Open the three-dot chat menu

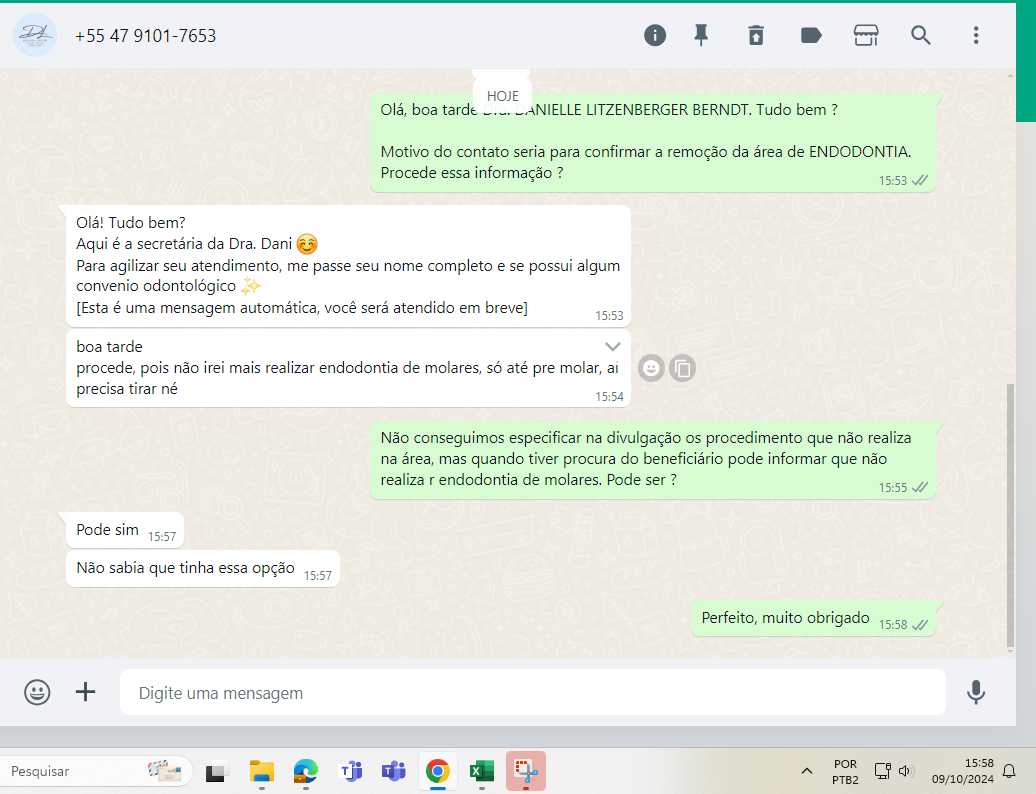point(976,35)
